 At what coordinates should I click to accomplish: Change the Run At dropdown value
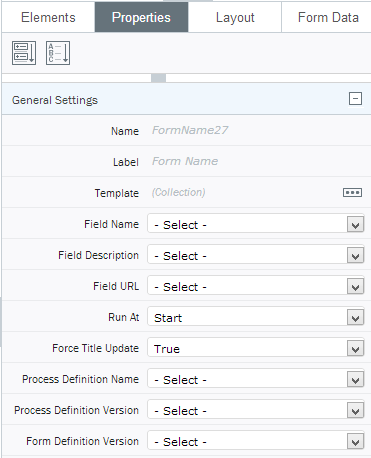(256, 317)
